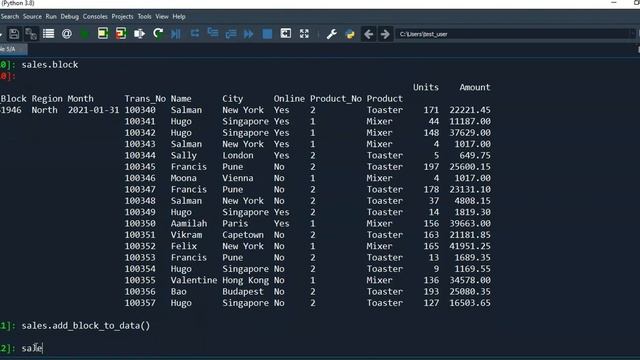
Task: Click the city 'Vienna'
Action: pyautogui.click(x=238, y=178)
